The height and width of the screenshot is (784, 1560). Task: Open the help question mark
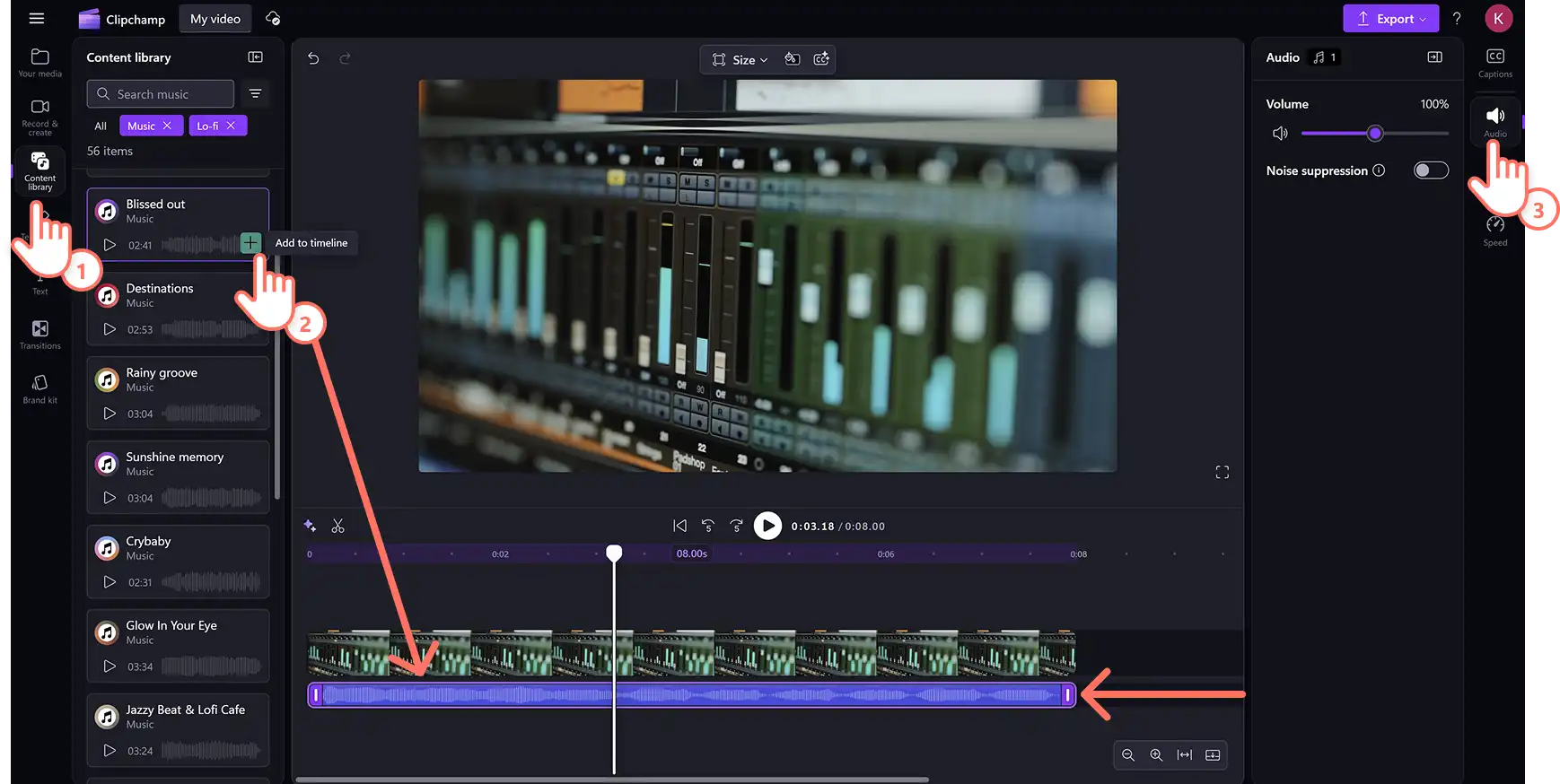pyautogui.click(x=1457, y=18)
